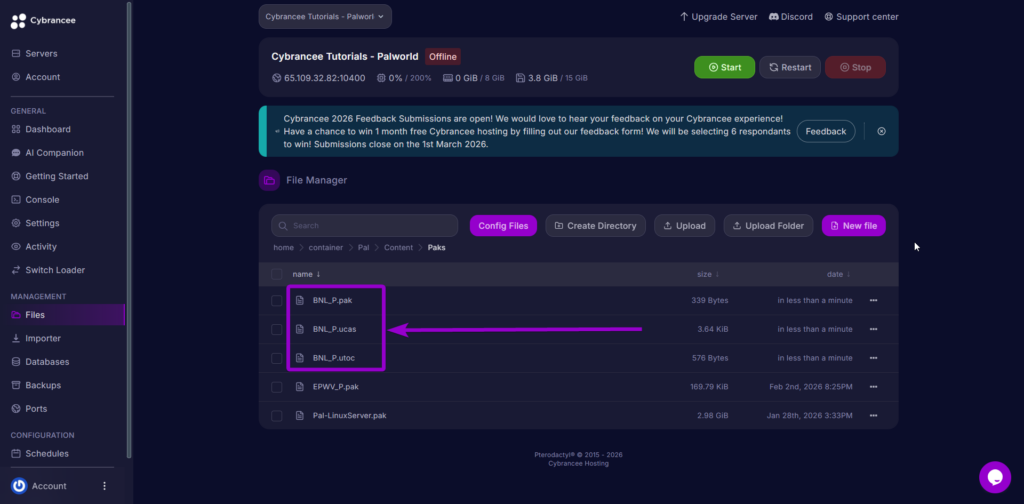Open Console in the sidebar
Image resolution: width=1024 pixels, height=504 pixels.
42,200
